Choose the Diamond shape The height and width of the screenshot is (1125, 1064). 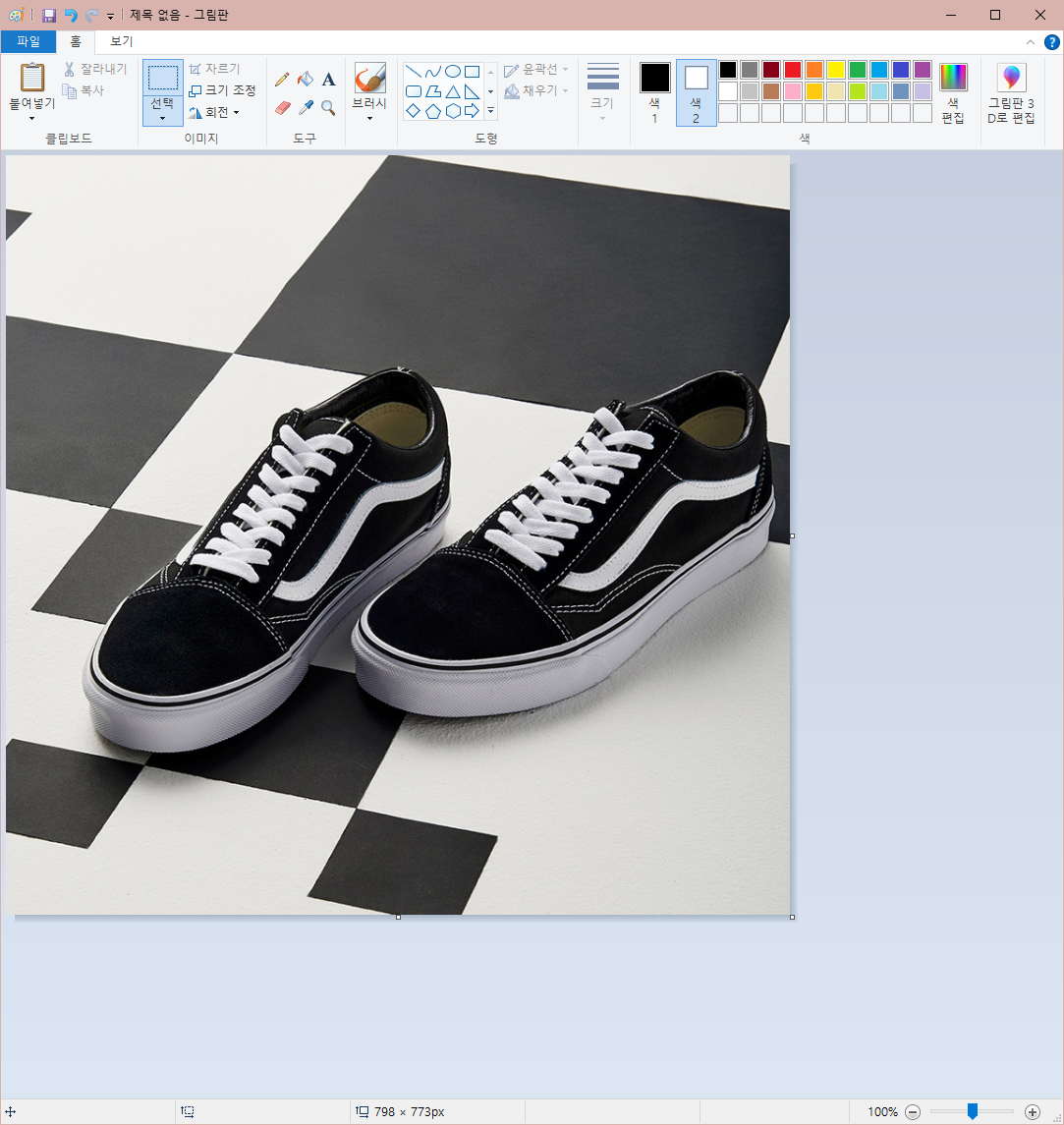tap(414, 110)
